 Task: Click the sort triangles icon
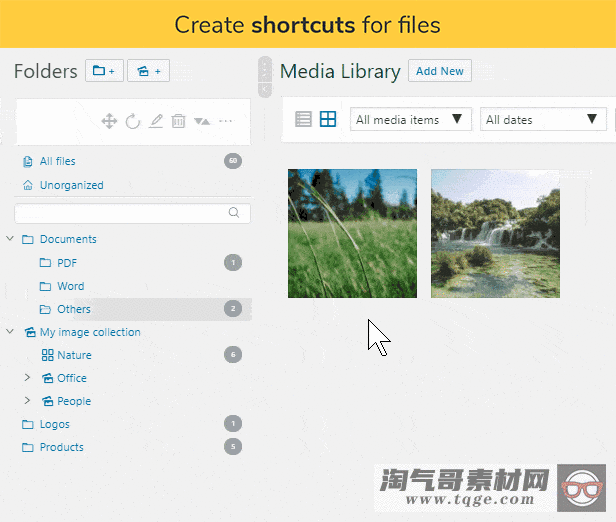[202, 121]
